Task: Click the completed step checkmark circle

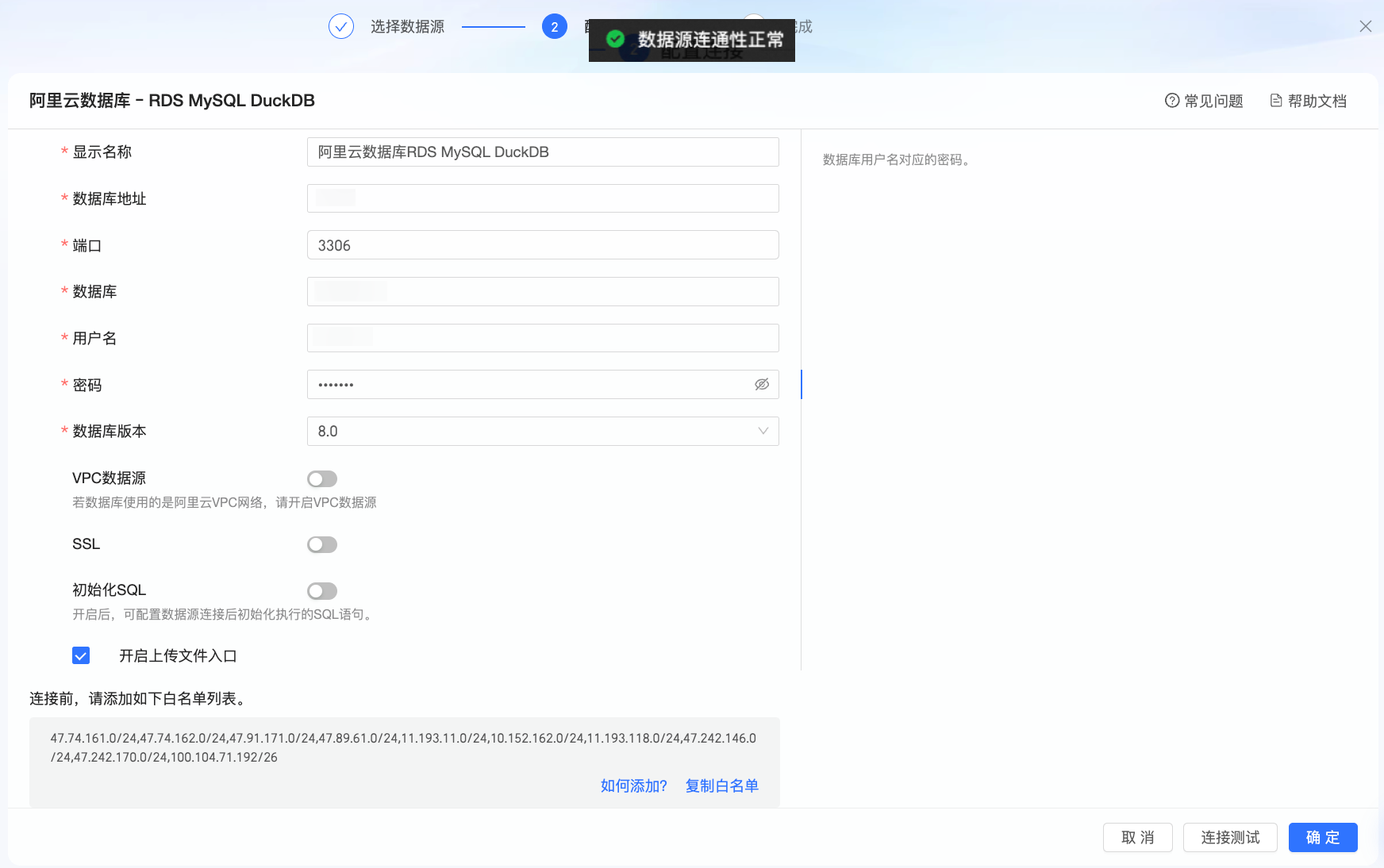Action: [341, 26]
